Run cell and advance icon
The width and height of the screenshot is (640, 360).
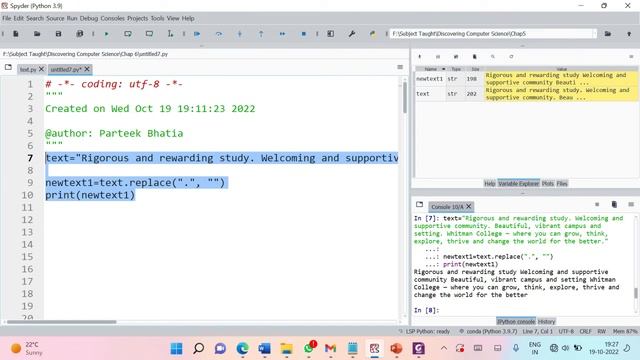149,34
